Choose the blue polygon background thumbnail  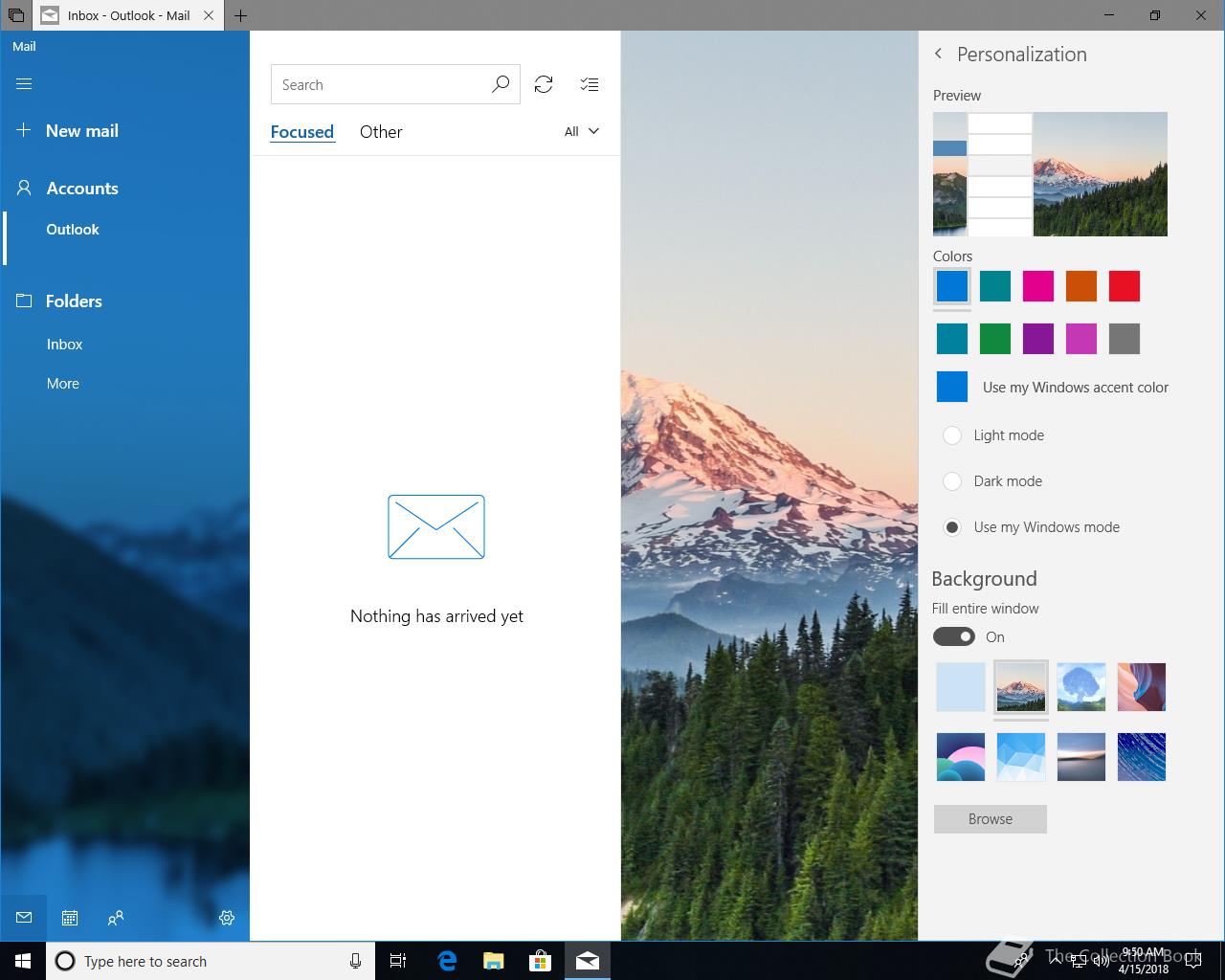pyautogui.click(x=1021, y=757)
